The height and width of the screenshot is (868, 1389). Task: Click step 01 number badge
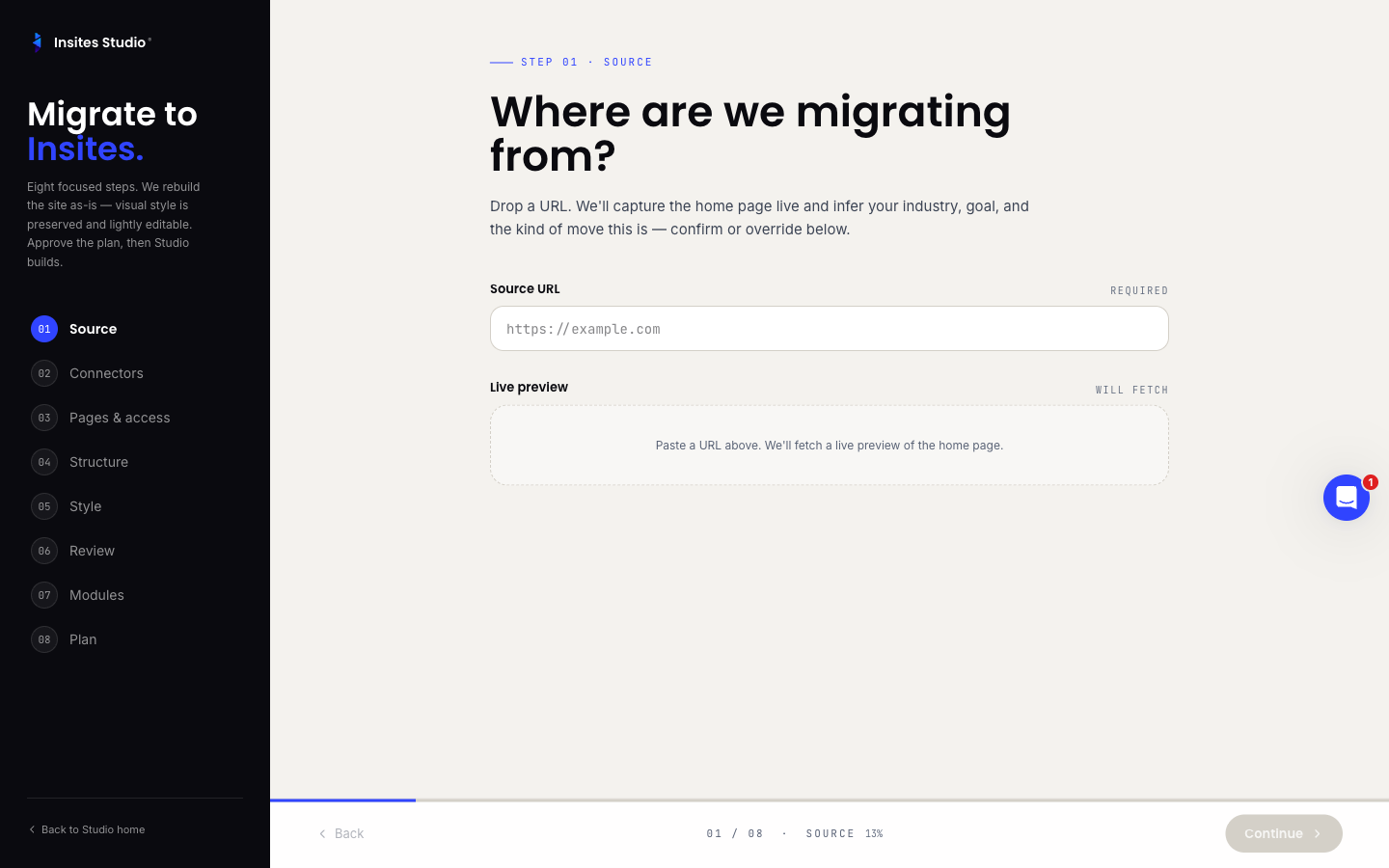coord(44,329)
